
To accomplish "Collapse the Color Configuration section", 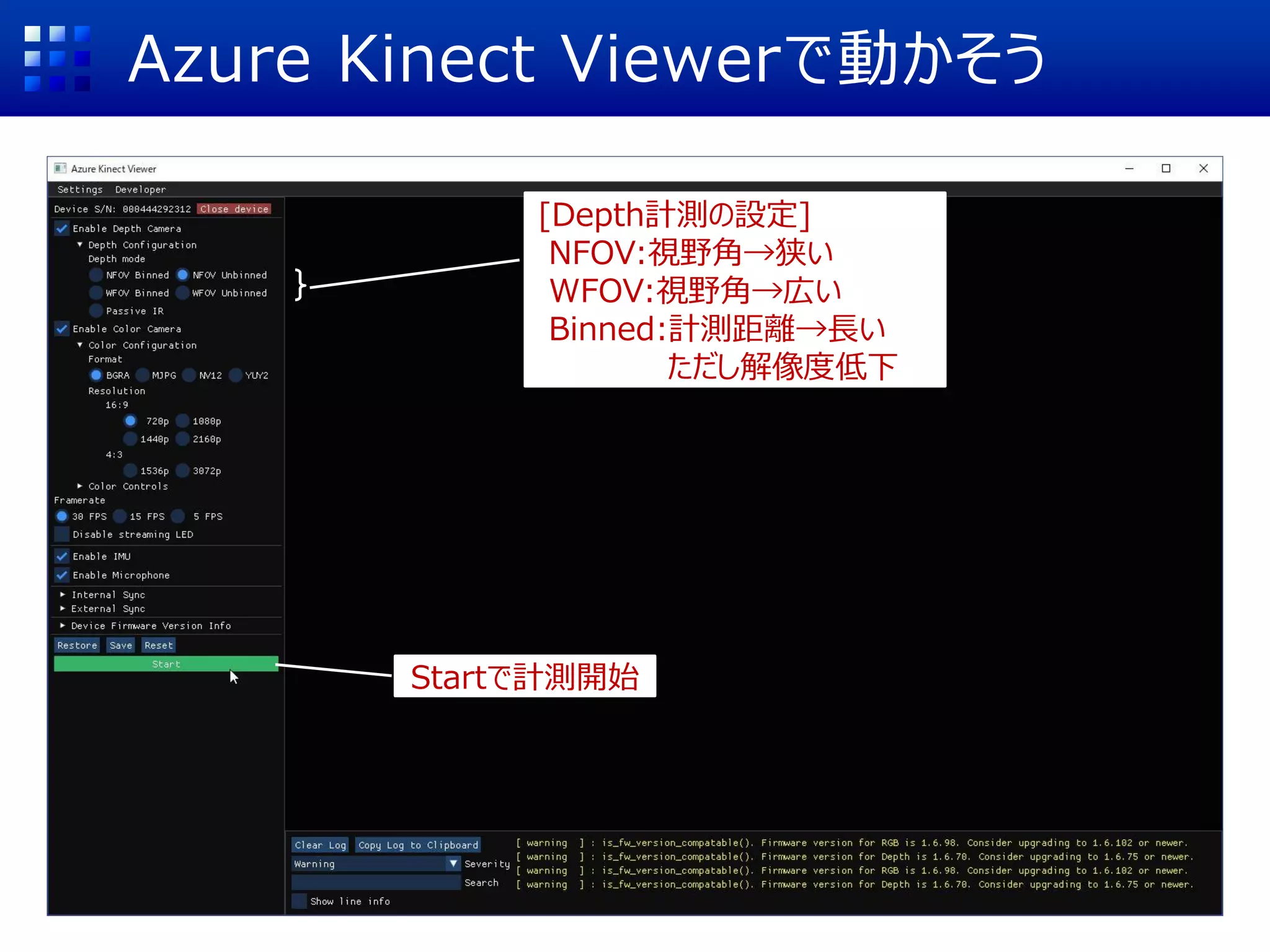I will (80, 345).
